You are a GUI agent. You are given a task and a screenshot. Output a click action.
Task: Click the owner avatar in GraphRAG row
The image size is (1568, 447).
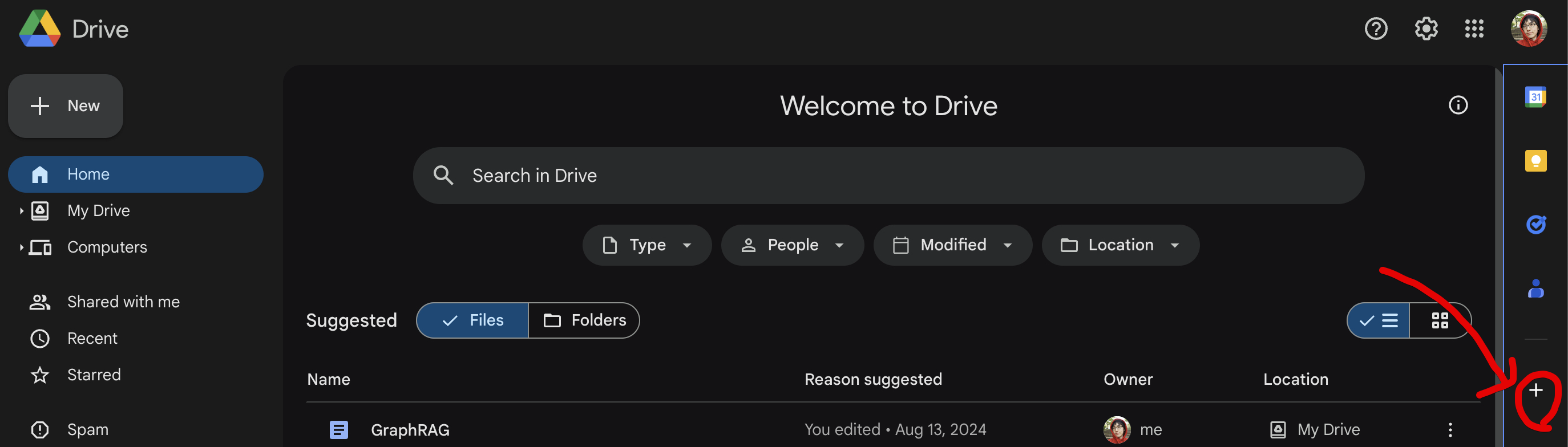1116,429
